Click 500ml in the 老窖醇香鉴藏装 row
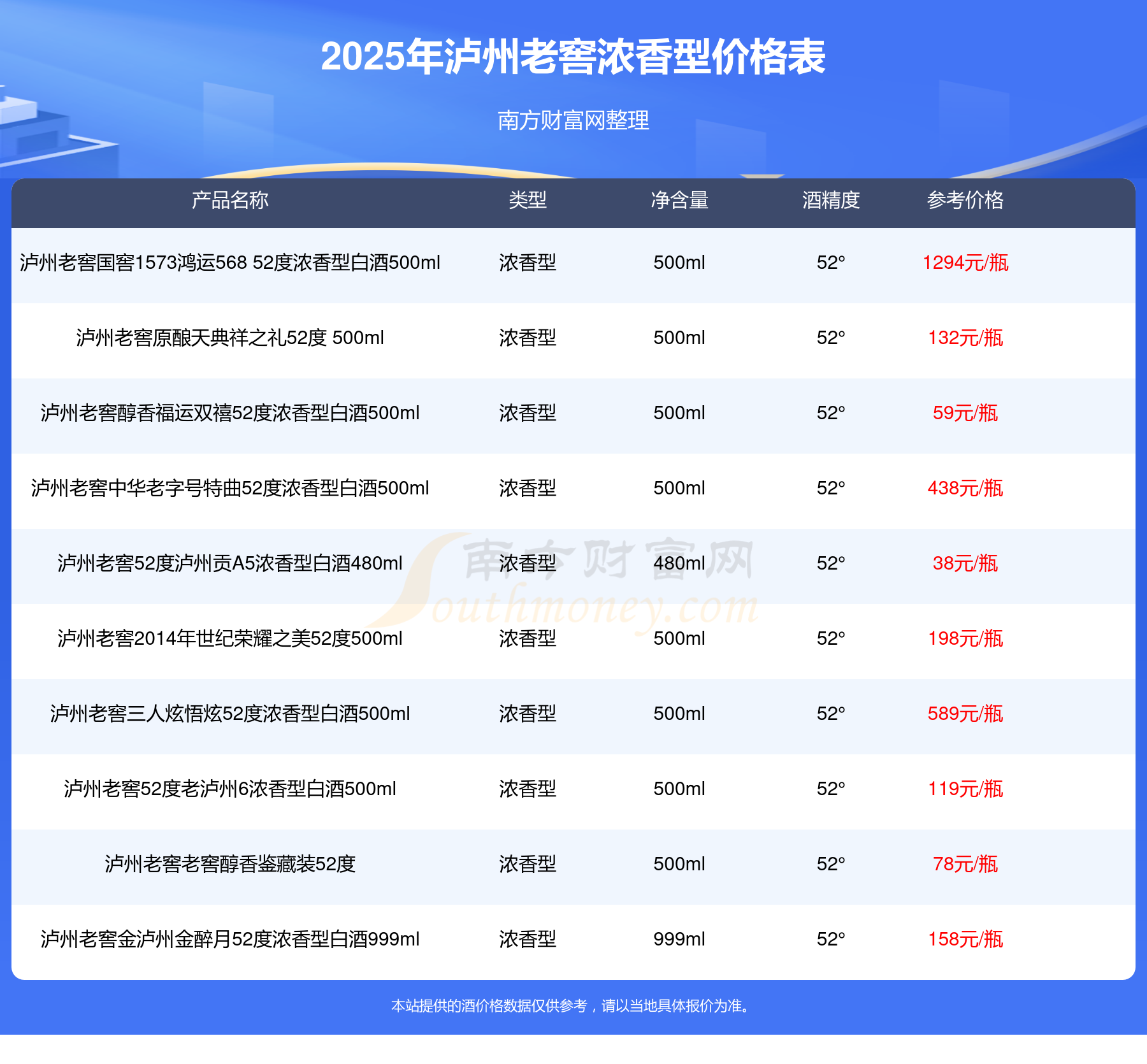Screen dimensions: 1147x1064 pyautogui.click(x=679, y=864)
